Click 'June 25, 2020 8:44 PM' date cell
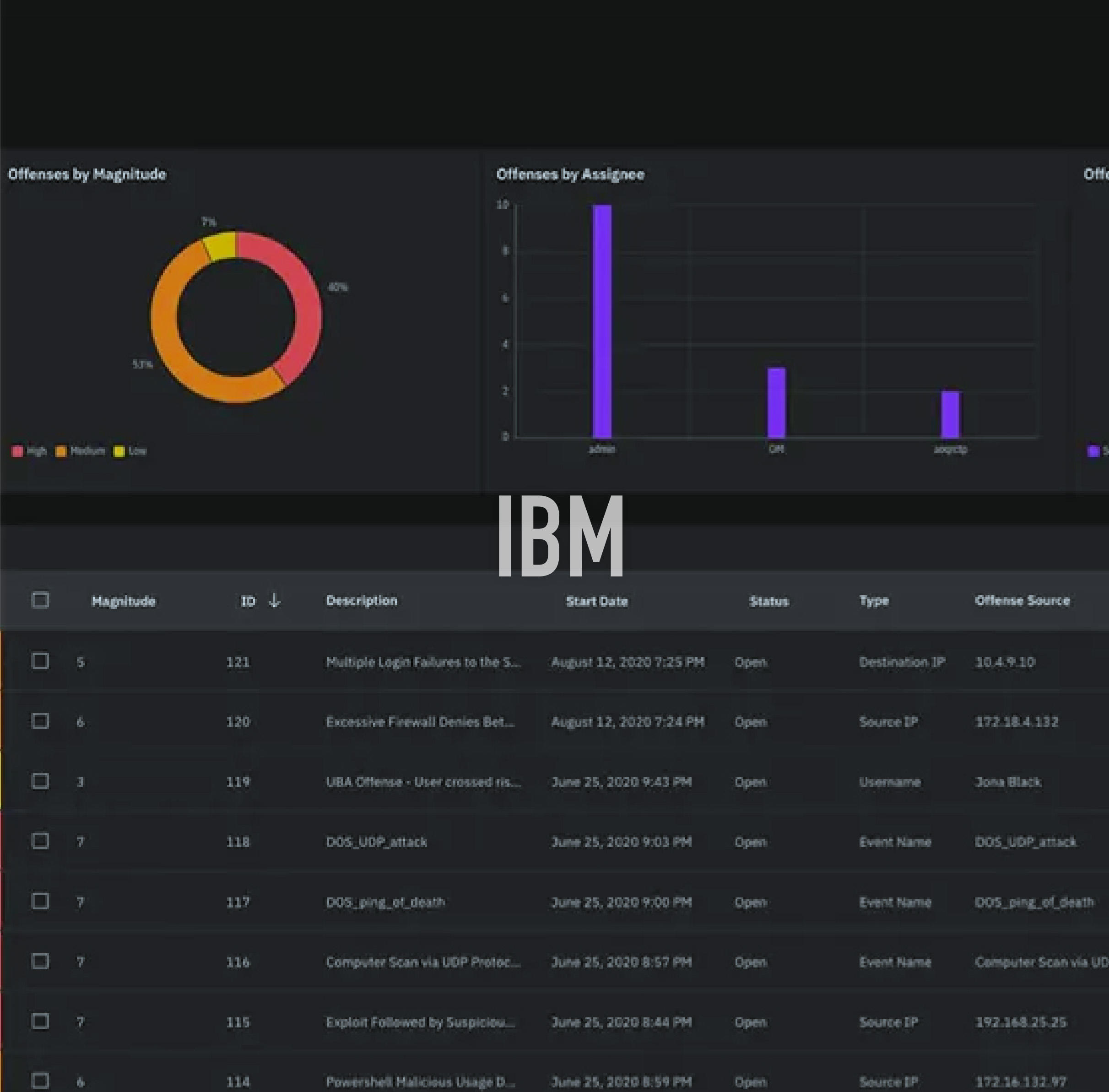This screenshot has width=1109, height=1092. [621, 1022]
